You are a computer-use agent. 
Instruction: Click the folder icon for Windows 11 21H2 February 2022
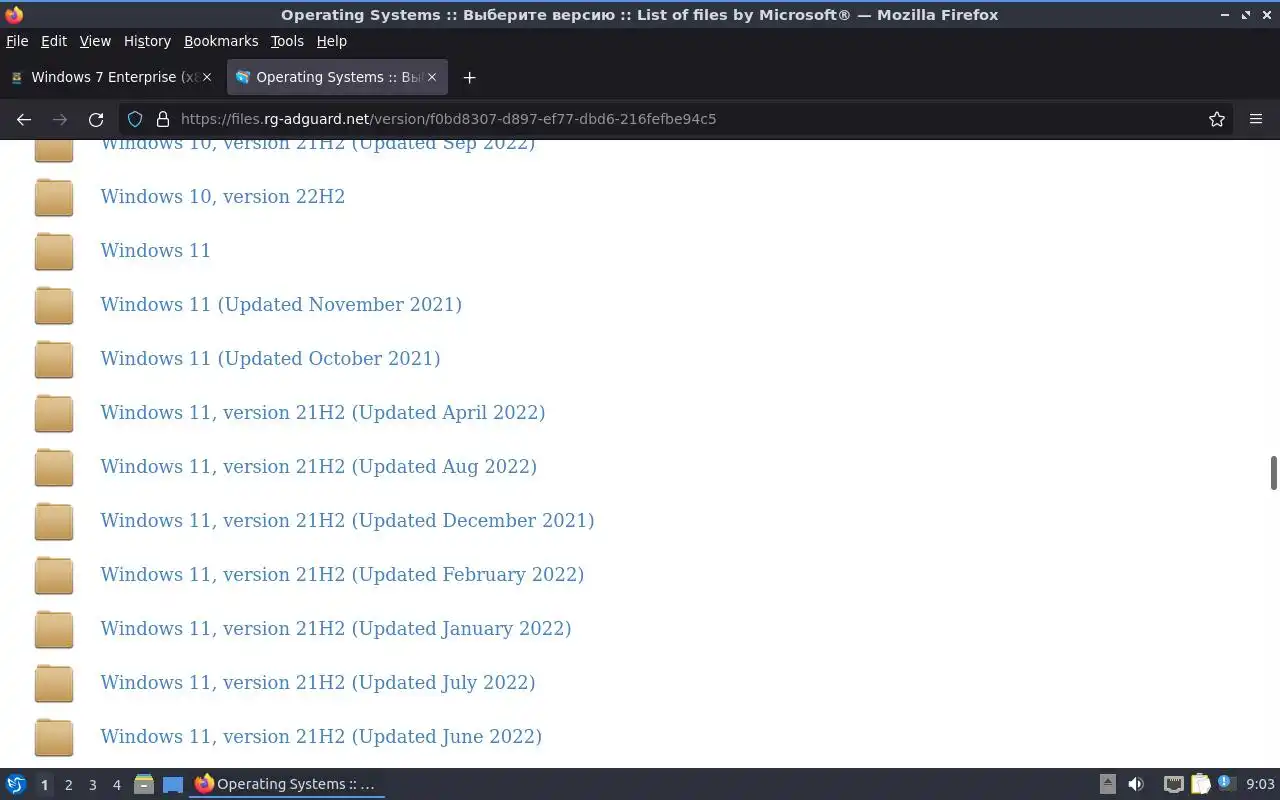(x=54, y=575)
